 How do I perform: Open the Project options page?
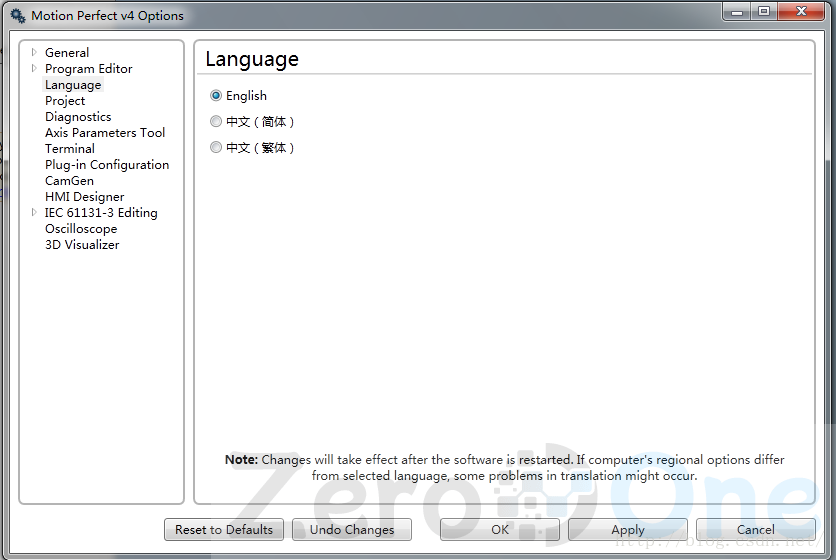(65, 101)
